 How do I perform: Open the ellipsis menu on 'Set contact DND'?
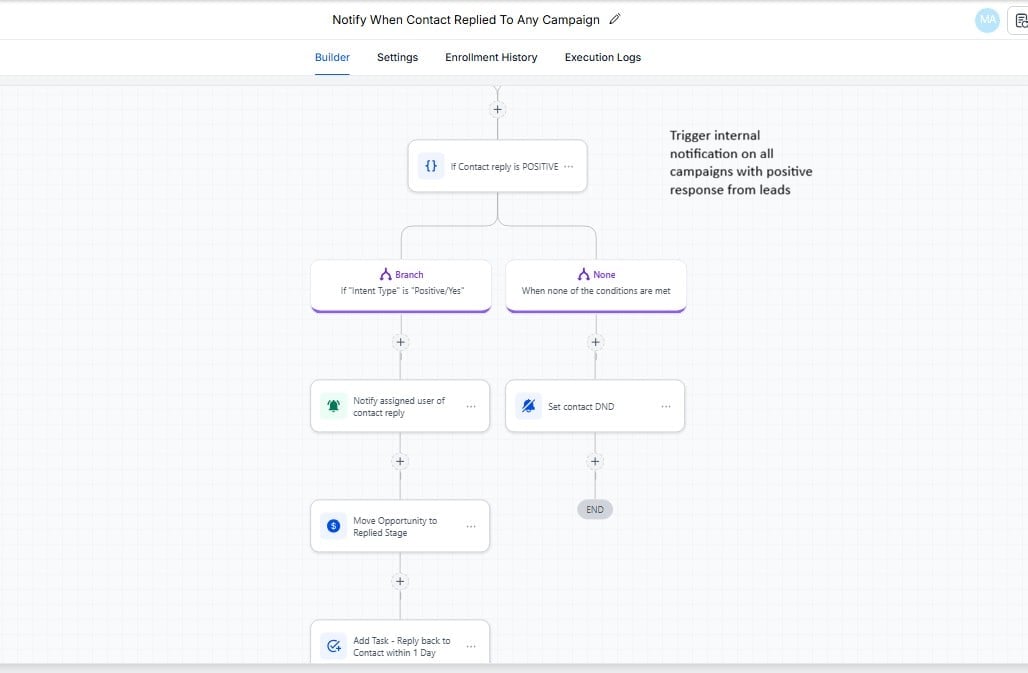[x=666, y=406]
